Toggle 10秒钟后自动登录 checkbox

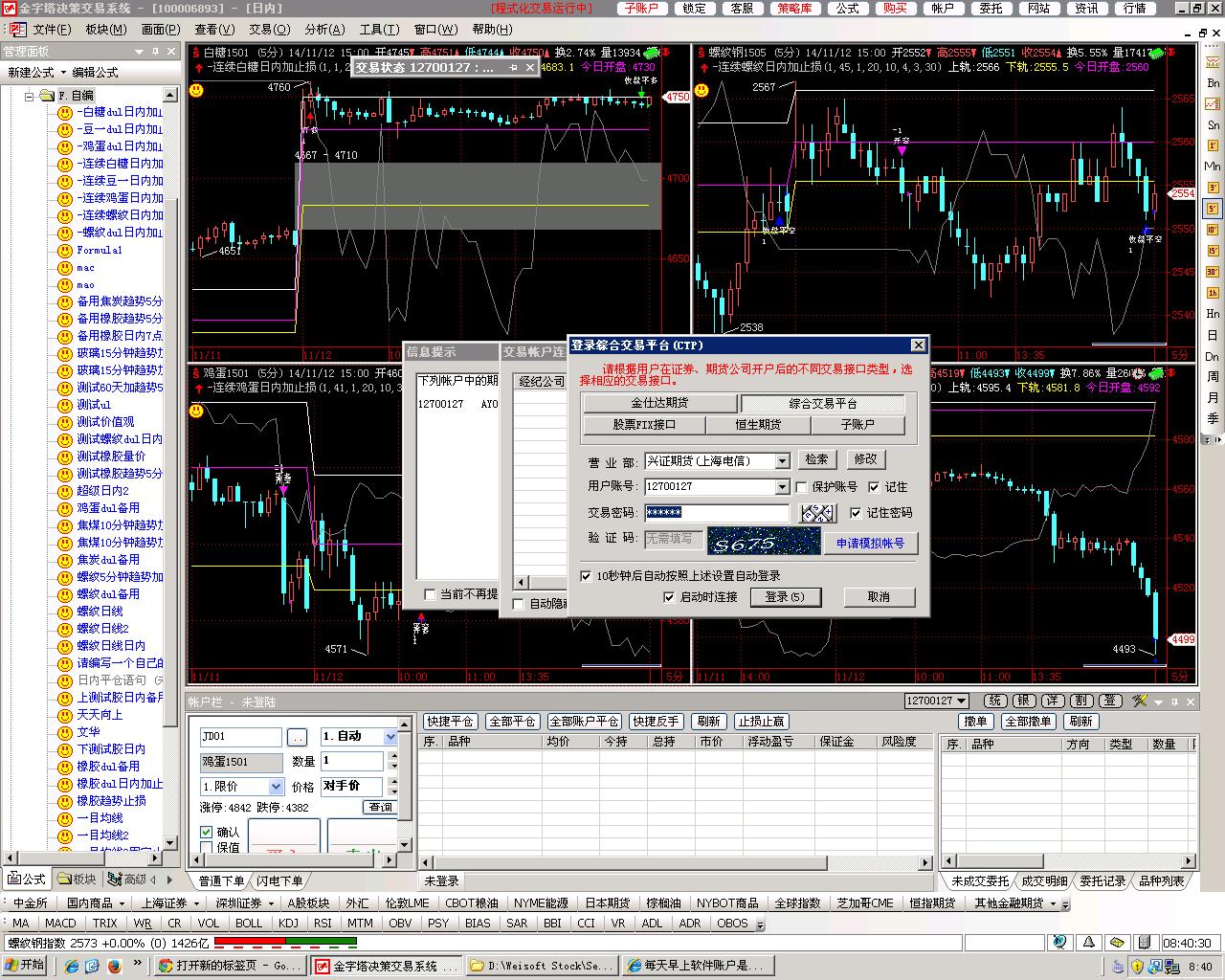point(587,576)
